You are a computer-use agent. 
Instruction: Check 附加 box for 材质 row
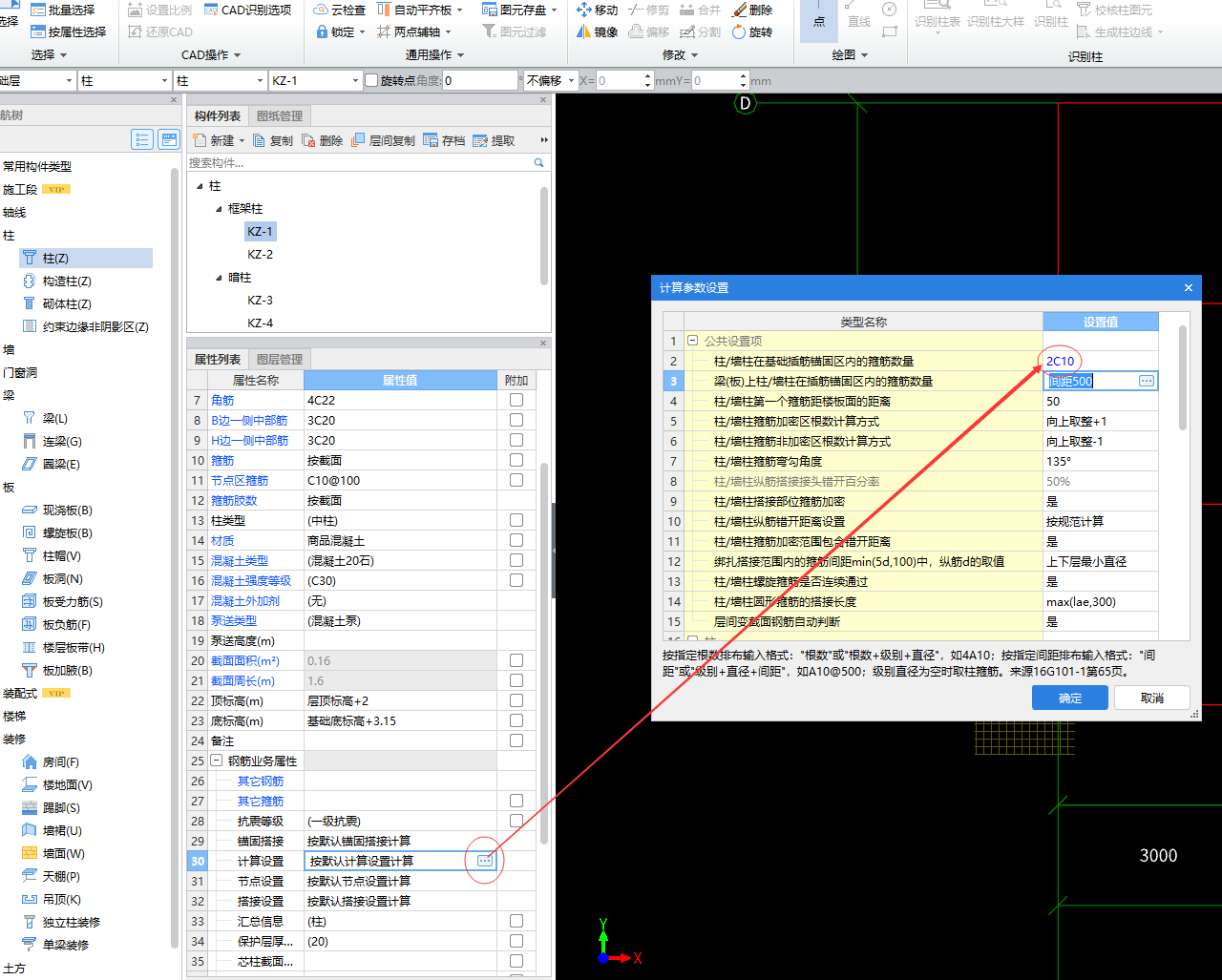pyautogui.click(x=516, y=540)
